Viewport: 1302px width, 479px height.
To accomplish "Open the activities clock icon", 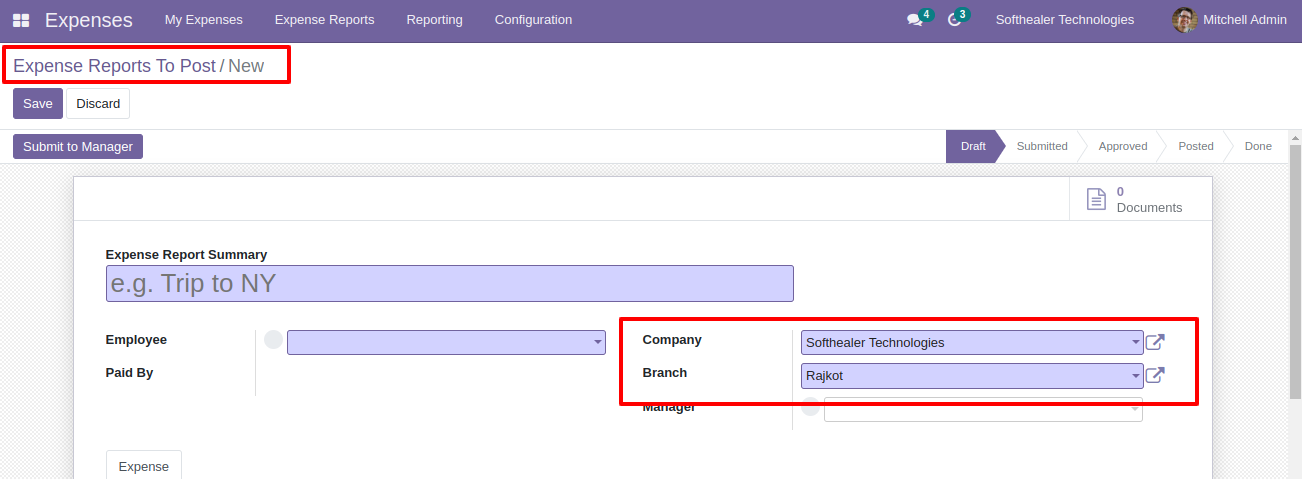I will [954, 20].
